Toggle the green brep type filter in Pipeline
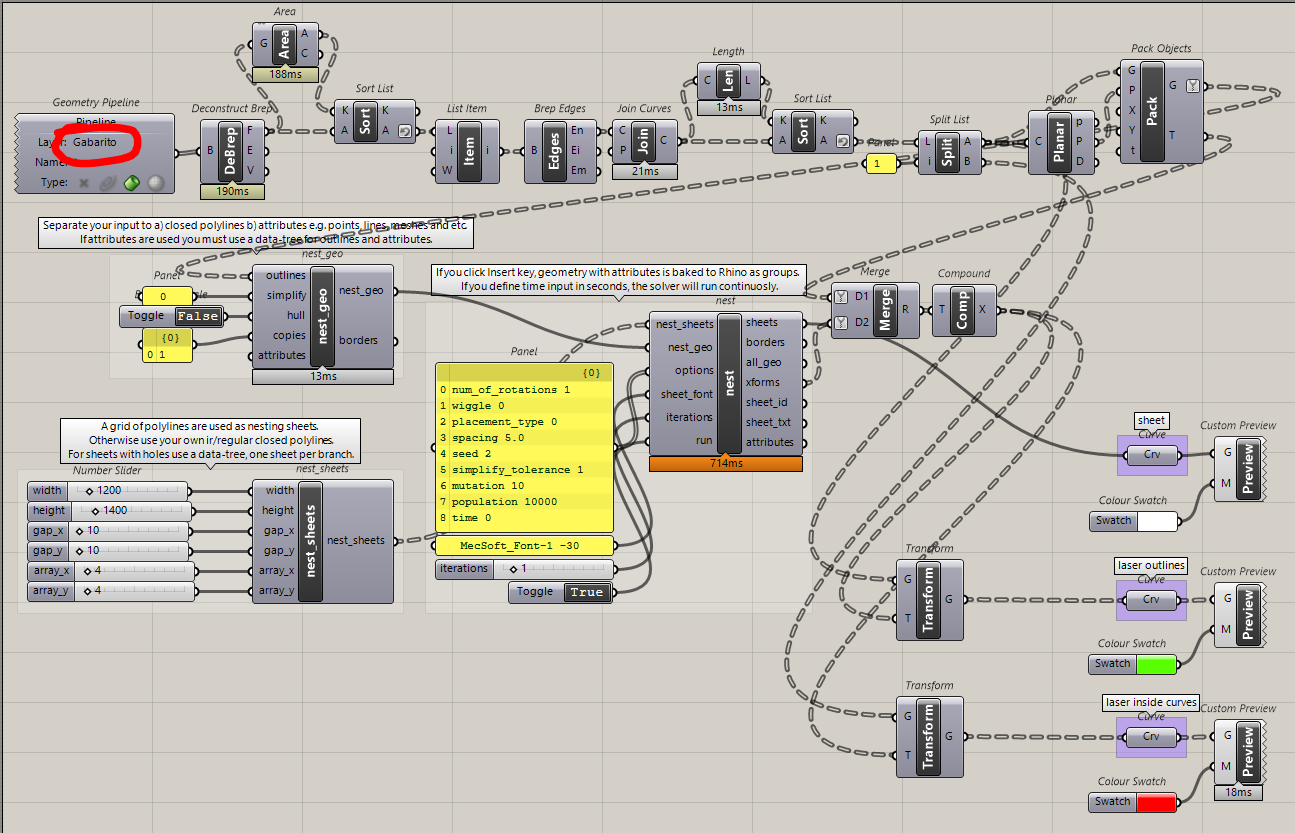This screenshot has width=1295, height=833. pyautogui.click(x=131, y=183)
